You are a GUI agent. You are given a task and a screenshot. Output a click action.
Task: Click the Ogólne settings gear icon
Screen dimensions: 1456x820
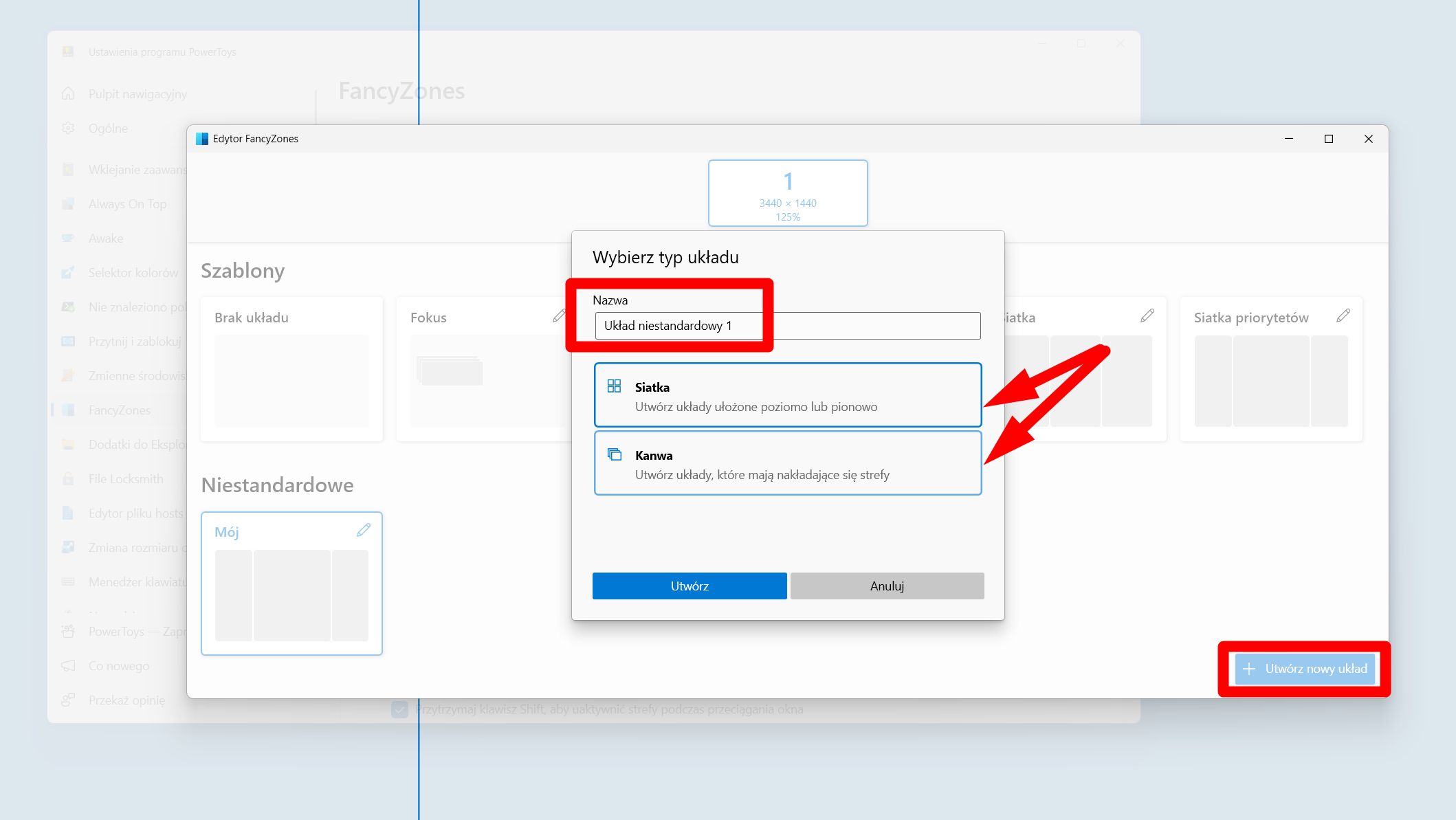(x=68, y=129)
